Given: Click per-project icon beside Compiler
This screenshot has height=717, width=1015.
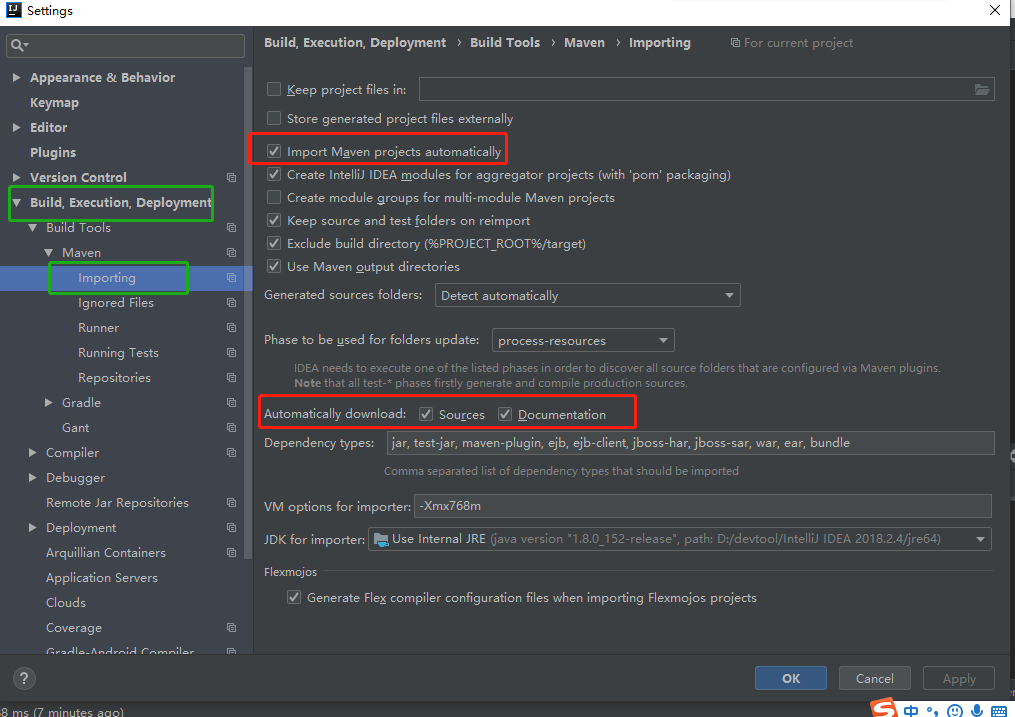Looking at the screenshot, I should (x=231, y=453).
